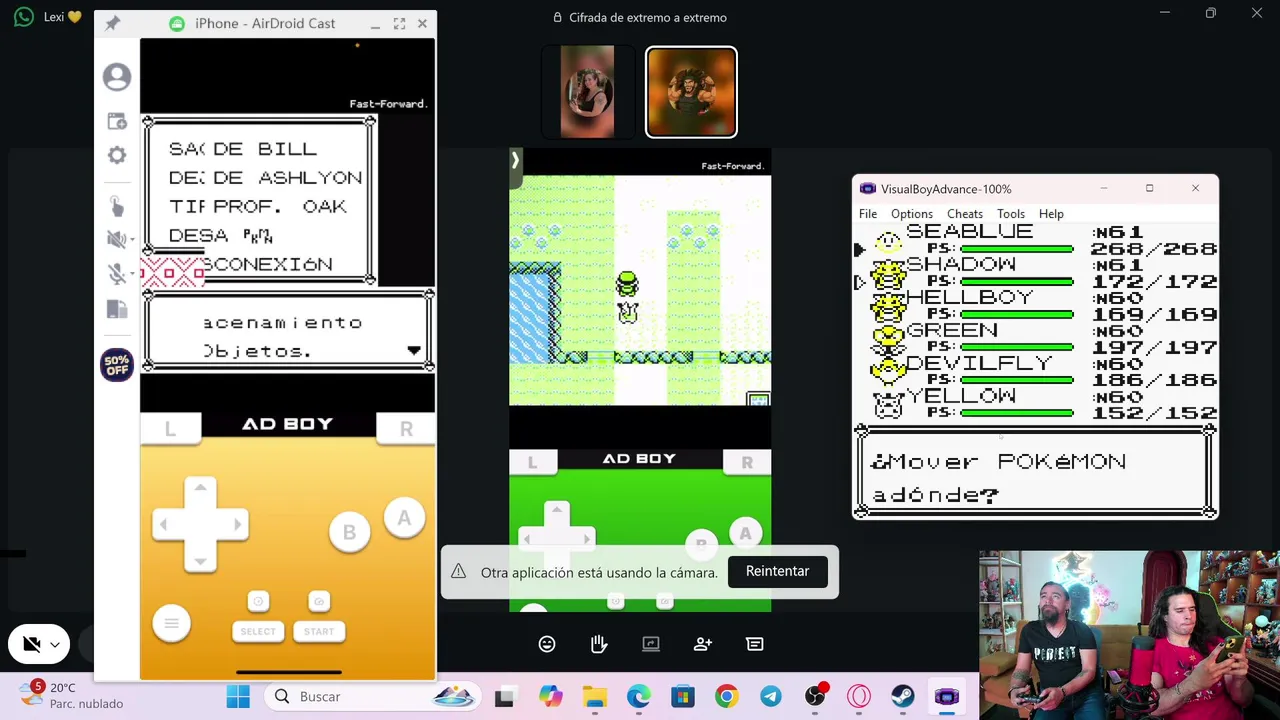Image resolution: width=1280 pixels, height=720 pixels.
Task: Switch to VisualBoyAdvance taskbar icon
Action: [946, 696]
